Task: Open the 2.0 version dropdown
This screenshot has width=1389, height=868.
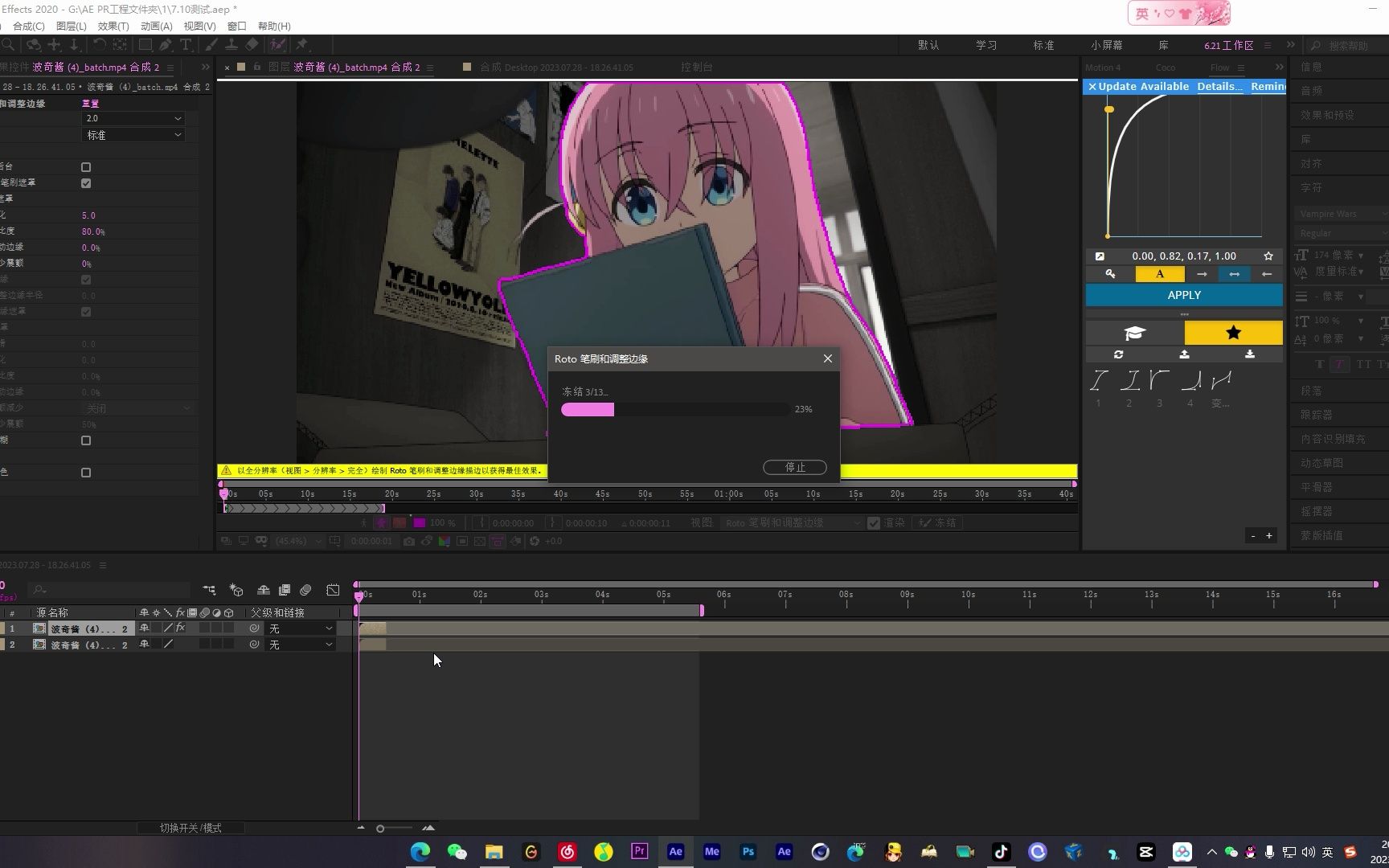Action: click(134, 118)
